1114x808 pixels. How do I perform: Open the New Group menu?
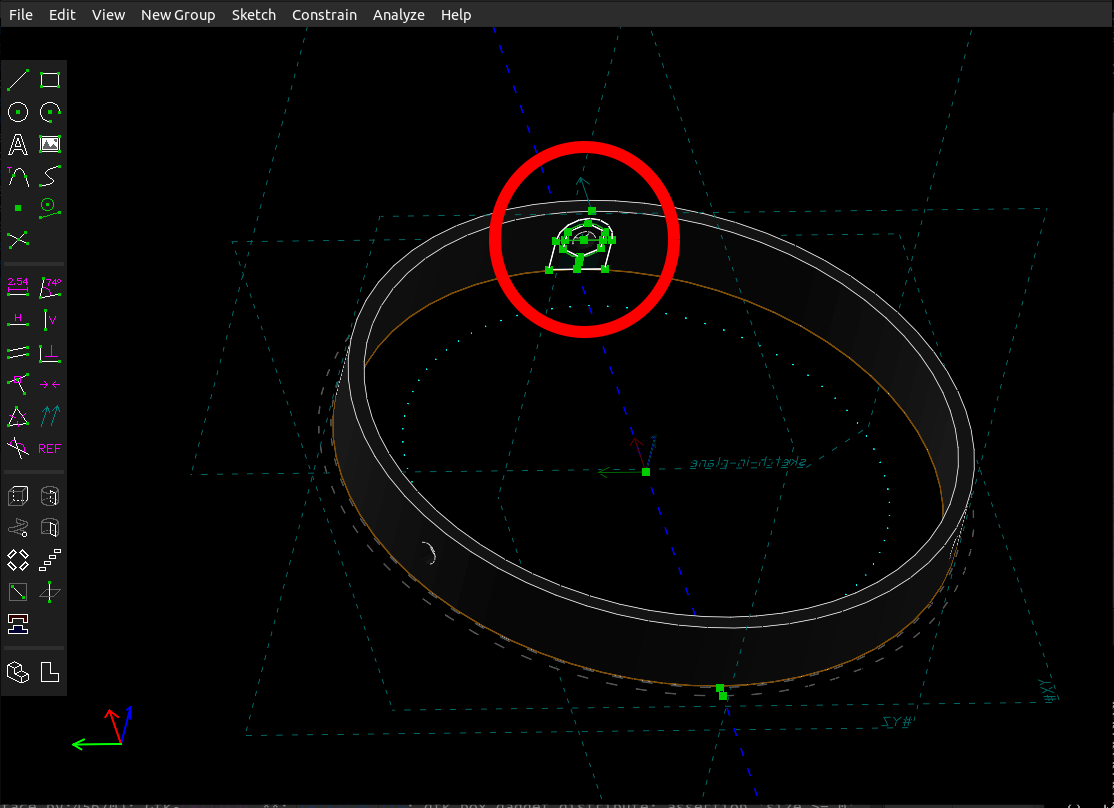178,14
